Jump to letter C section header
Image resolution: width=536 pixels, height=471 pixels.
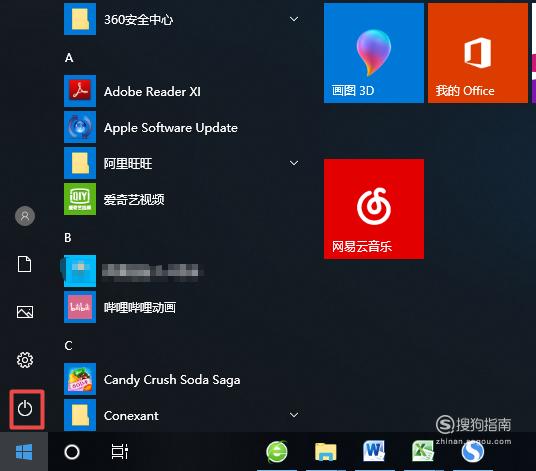click(68, 346)
